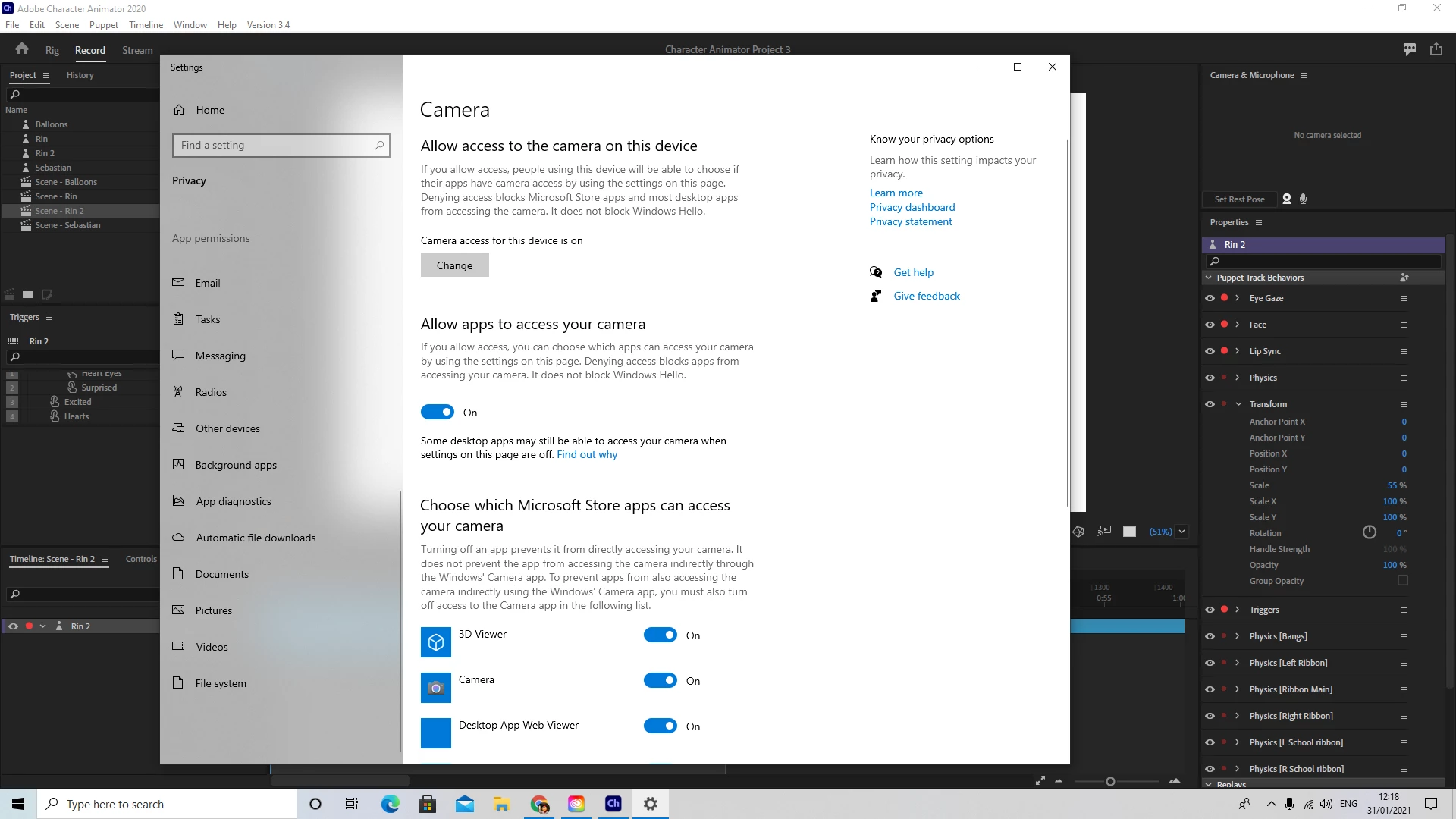
Task: Open the speech-bubble feedback icon
Action: (x=1409, y=49)
